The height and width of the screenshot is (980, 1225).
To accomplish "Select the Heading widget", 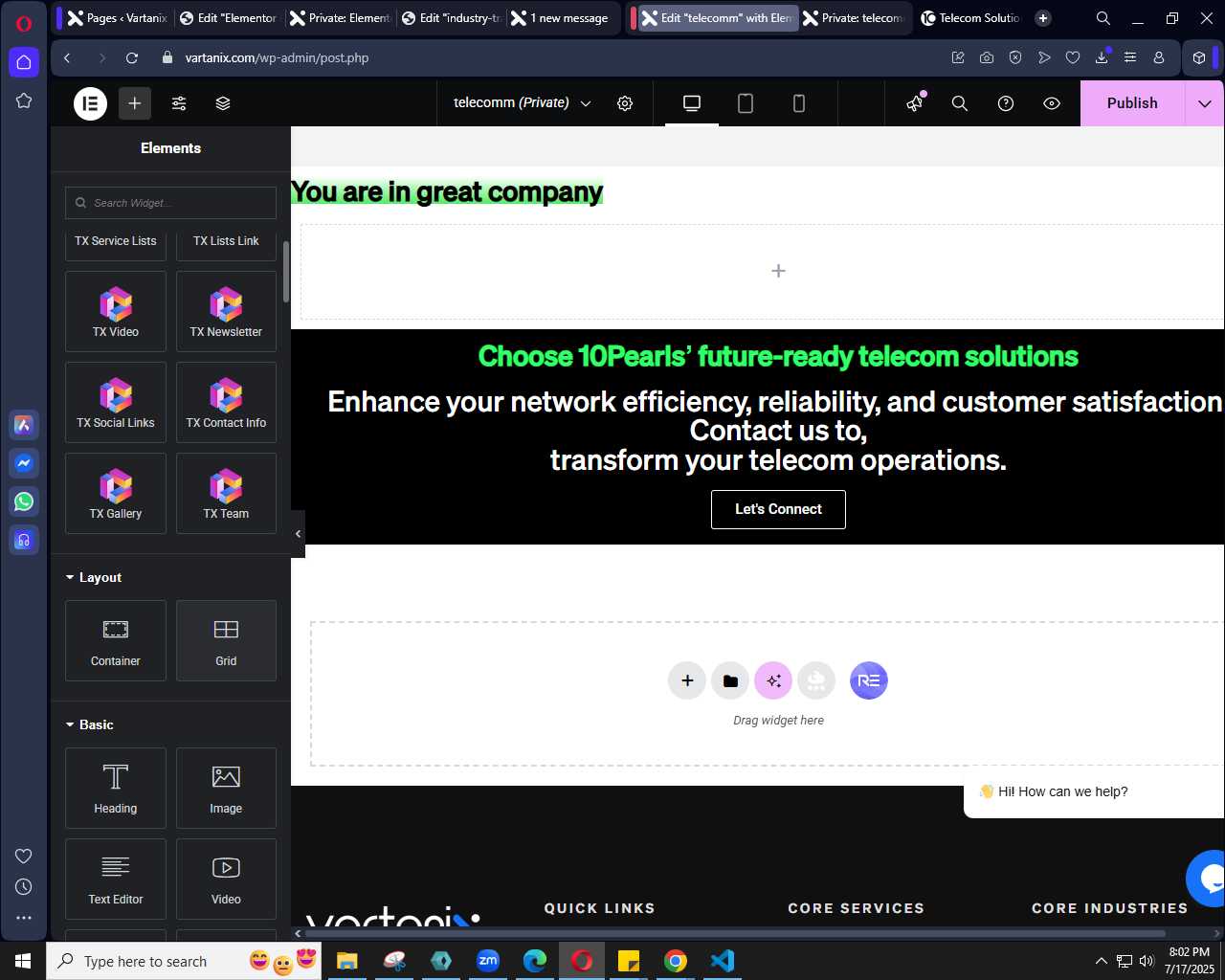I will coord(116,788).
